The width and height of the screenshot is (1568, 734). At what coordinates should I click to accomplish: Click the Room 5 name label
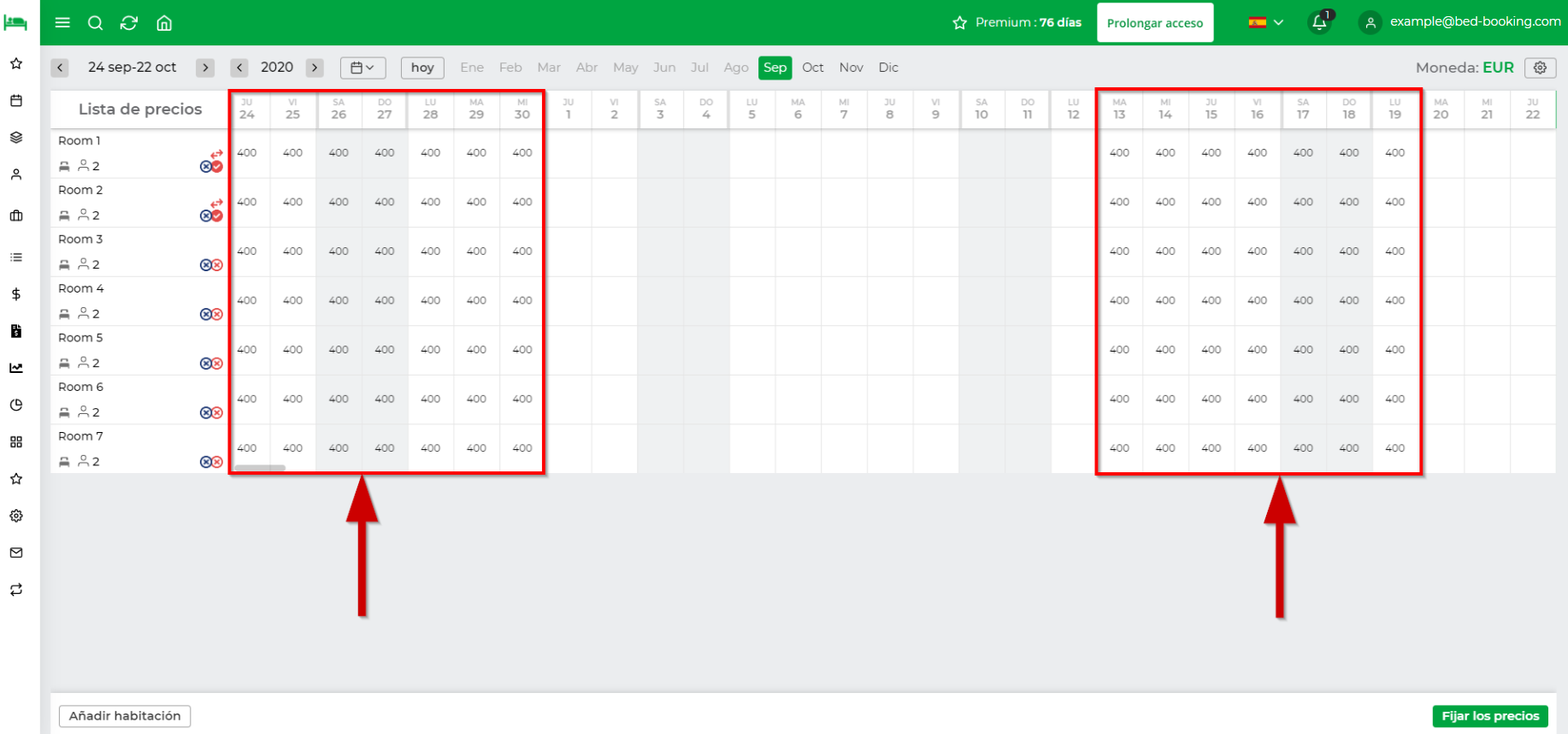(x=80, y=338)
